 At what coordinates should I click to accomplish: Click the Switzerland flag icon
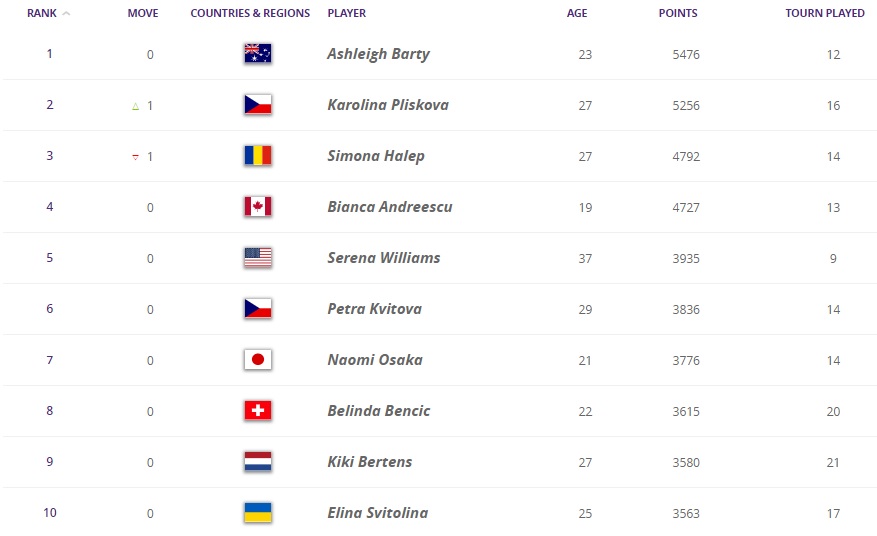(x=258, y=410)
